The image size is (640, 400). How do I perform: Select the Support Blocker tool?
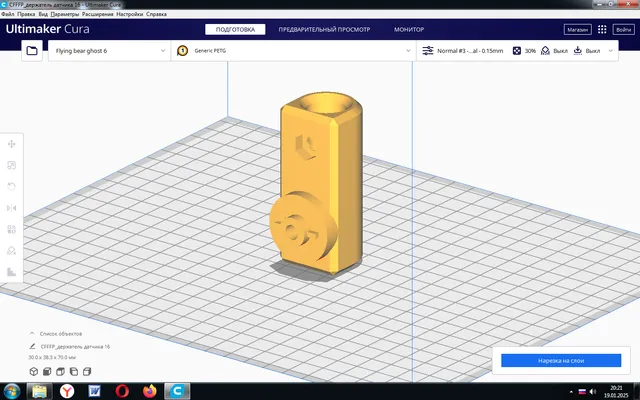[11, 251]
